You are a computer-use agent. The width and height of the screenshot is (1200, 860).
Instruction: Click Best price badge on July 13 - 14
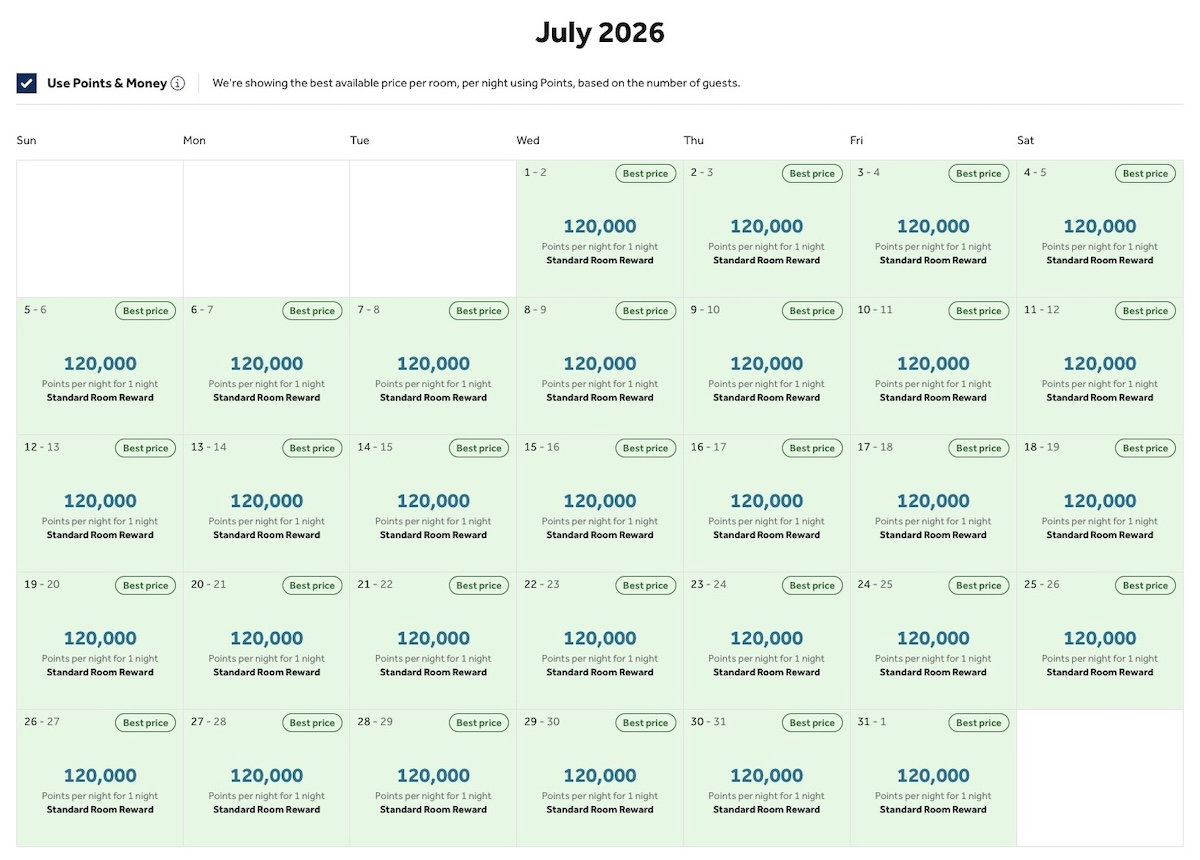coord(312,448)
